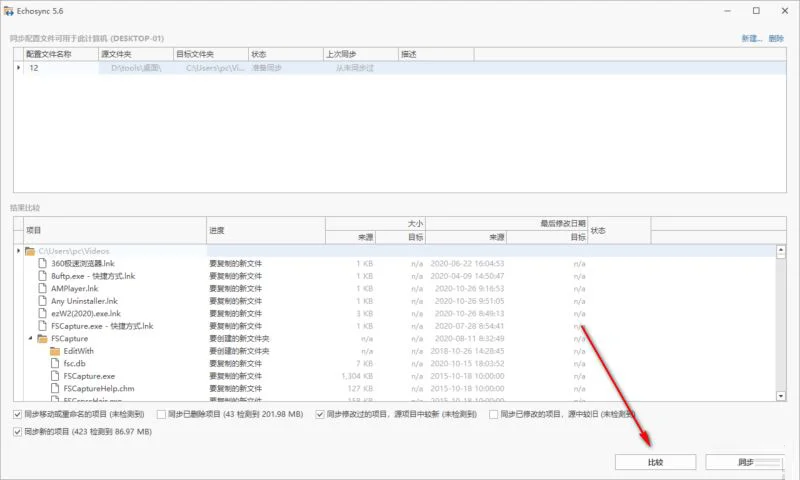Click the 上次同步 column header
The height and width of the screenshot is (480, 800).
click(361, 54)
